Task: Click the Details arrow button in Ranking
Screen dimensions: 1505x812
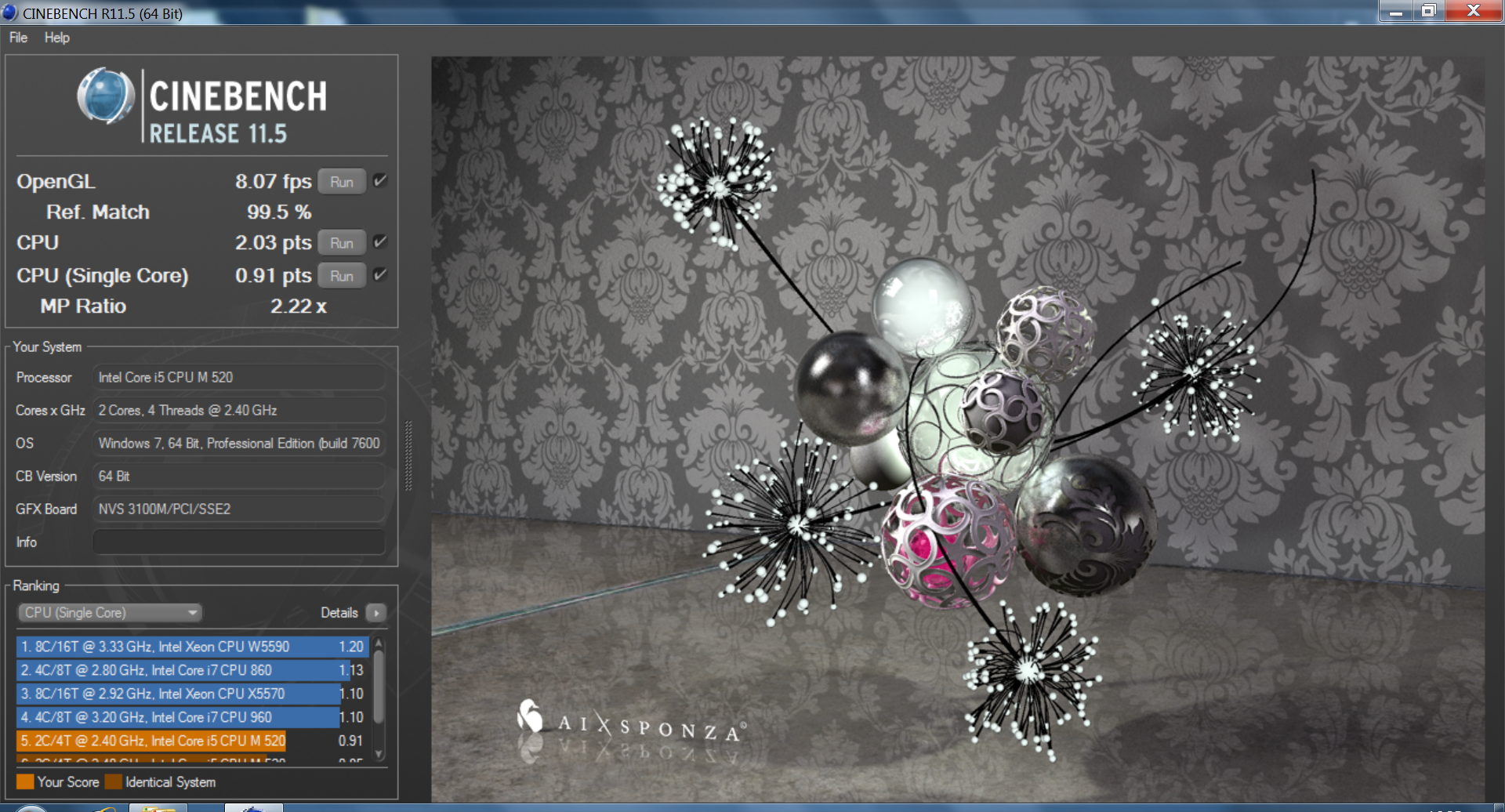Action: (x=376, y=613)
